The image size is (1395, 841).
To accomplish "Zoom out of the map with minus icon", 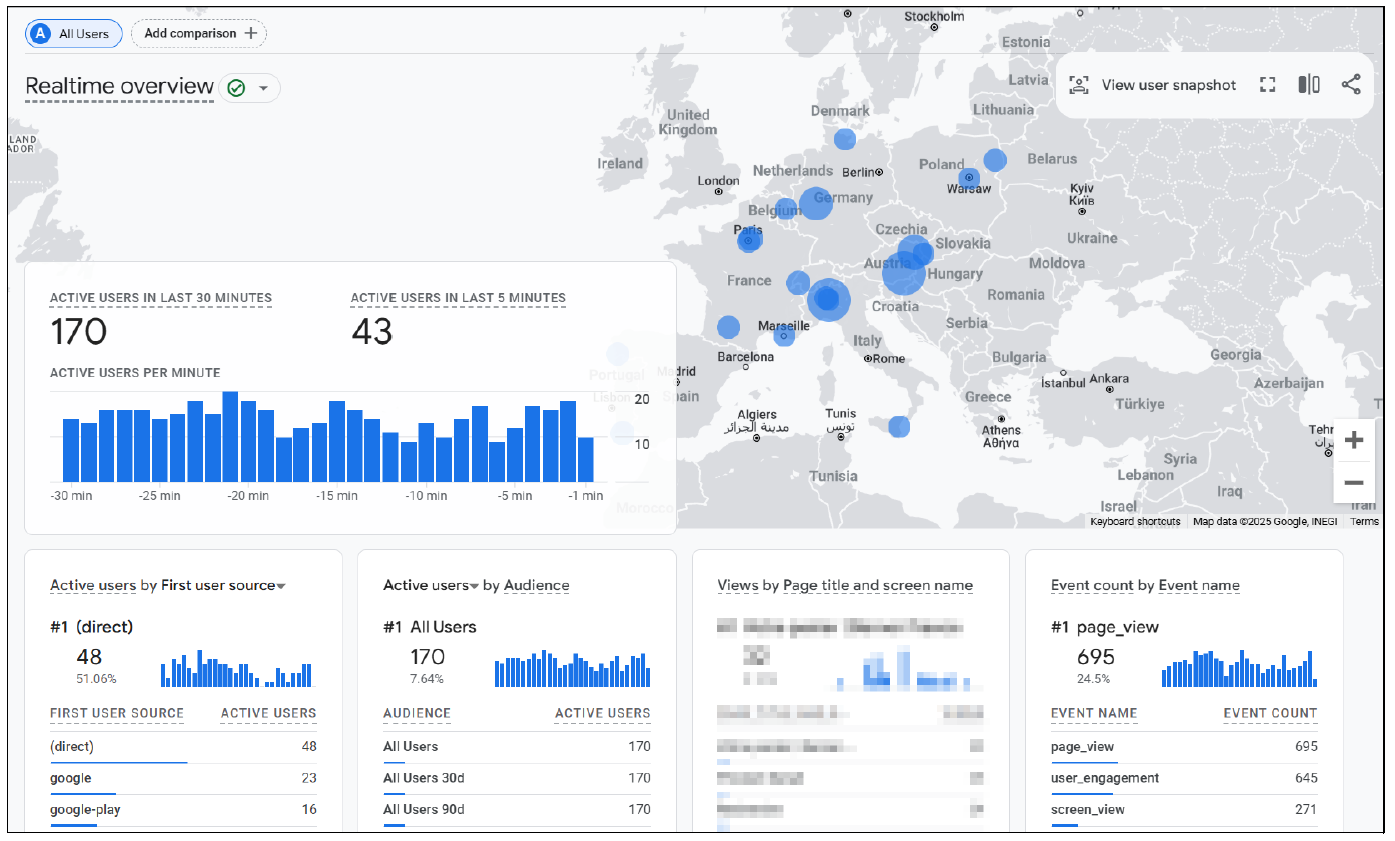I will click(x=1354, y=483).
